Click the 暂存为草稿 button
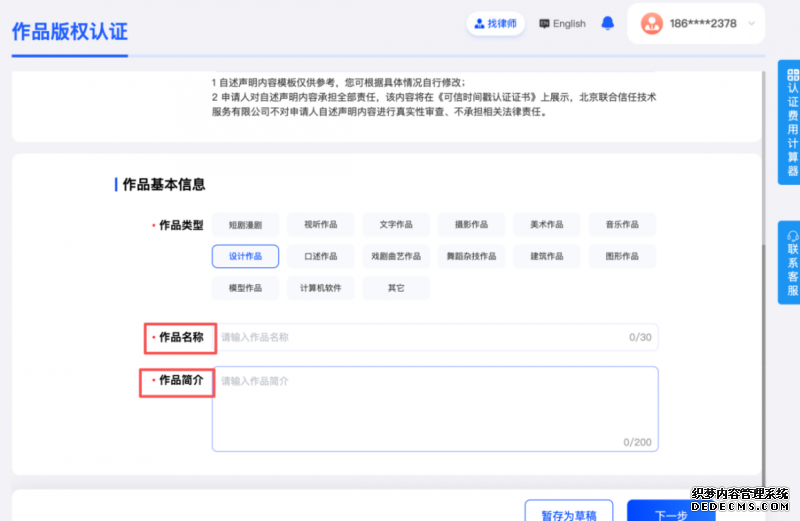Screen dimensions: 800x521 [x=569, y=513]
